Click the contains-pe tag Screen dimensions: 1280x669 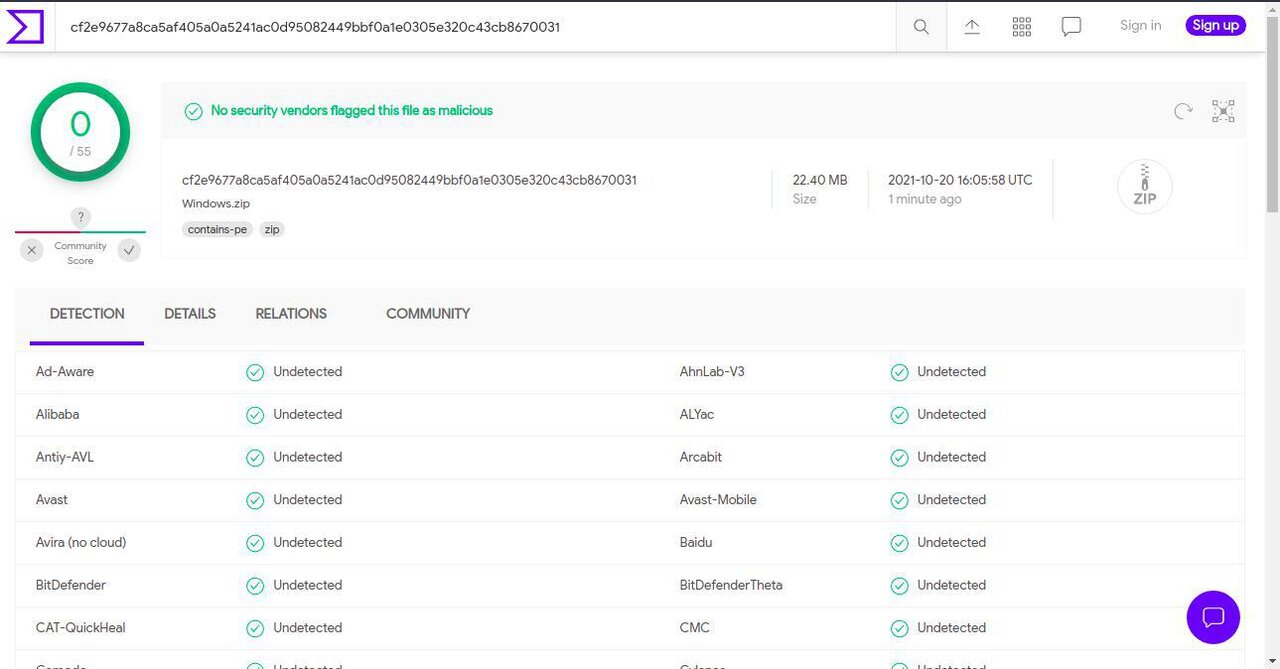[x=218, y=229]
